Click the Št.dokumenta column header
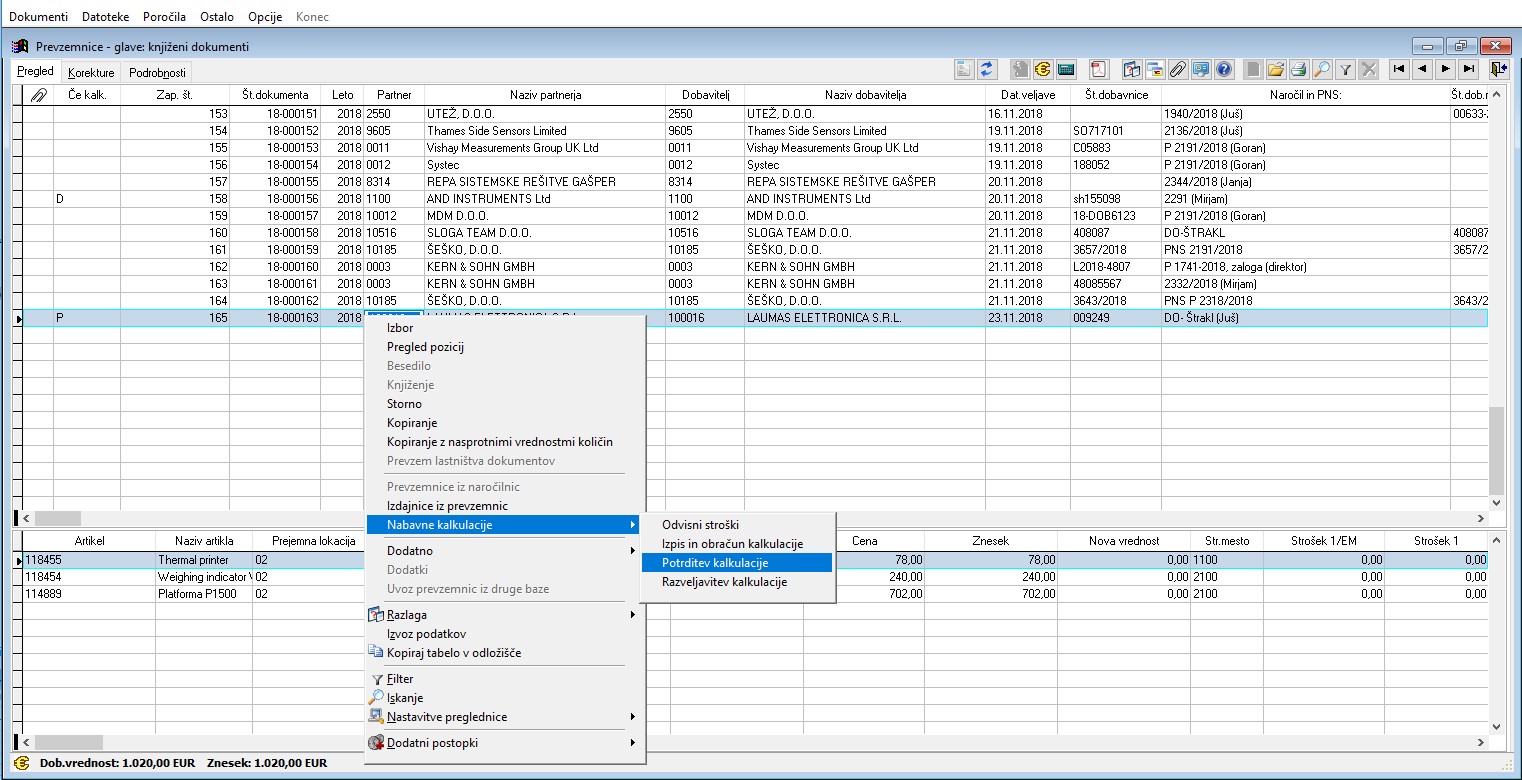This screenshot has height=780, width=1522. tap(275, 95)
